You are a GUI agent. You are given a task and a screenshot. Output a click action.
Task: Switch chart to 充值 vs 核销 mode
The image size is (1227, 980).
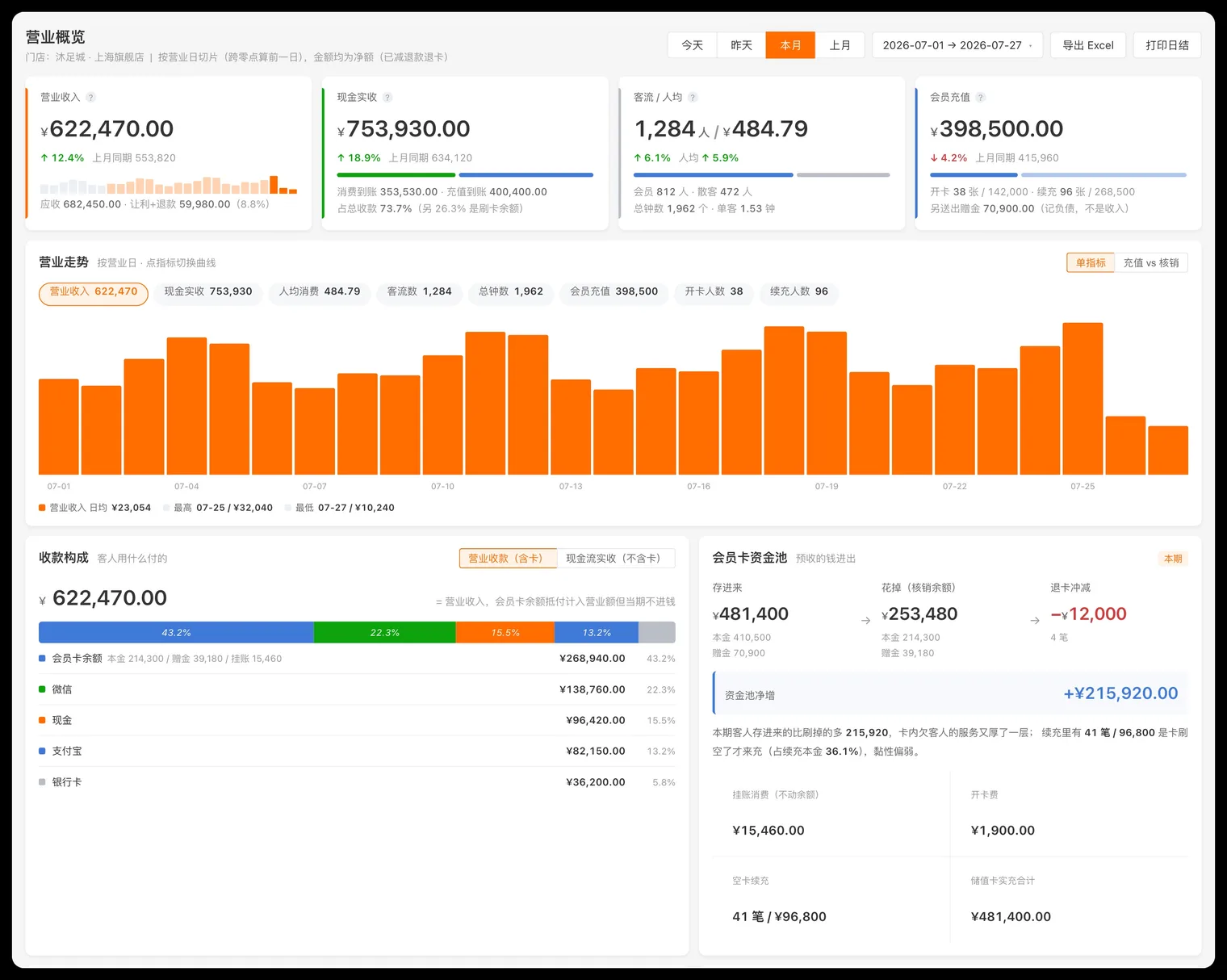point(1151,263)
